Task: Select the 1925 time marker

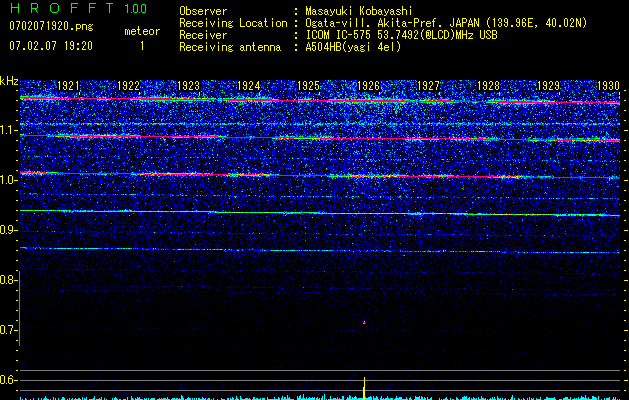Action: tap(309, 86)
